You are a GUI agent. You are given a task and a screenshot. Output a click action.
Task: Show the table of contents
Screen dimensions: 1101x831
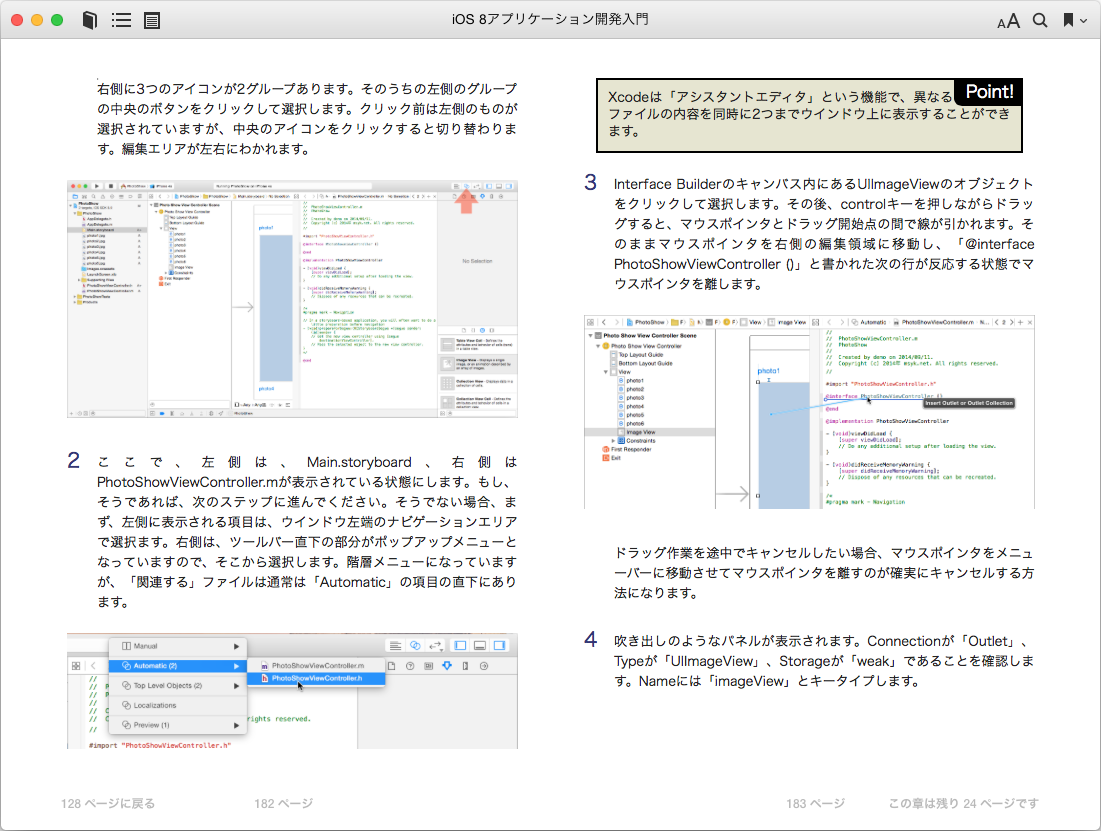(x=121, y=20)
